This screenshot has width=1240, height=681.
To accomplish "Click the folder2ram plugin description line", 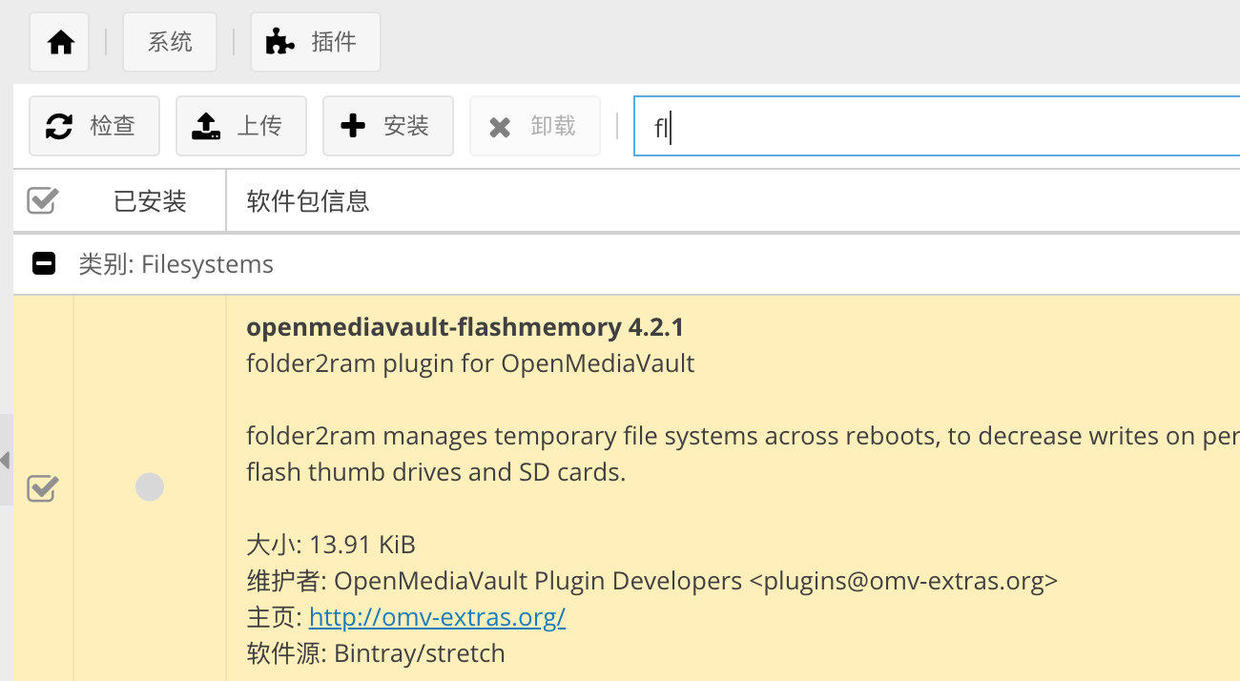I will (x=470, y=362).
